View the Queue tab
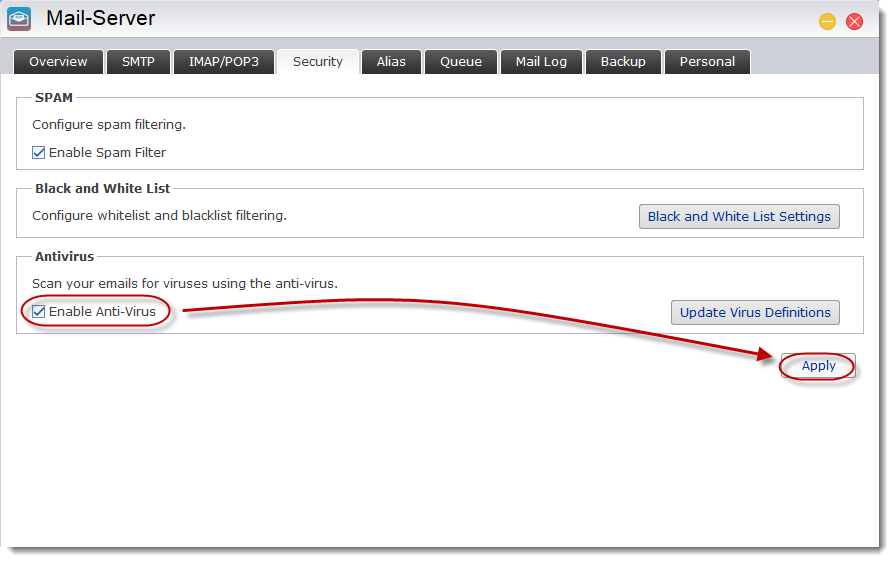The width and height of the screenshot is (894, 562). click(x=460, y=62)
